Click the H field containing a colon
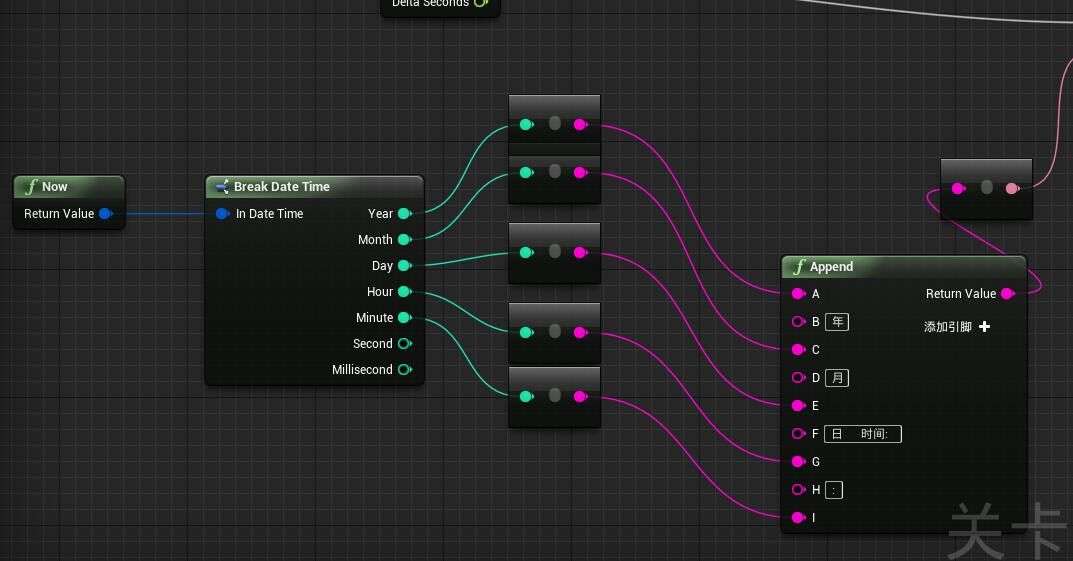This screenshot has height=561, width=1073. point(834,489)
